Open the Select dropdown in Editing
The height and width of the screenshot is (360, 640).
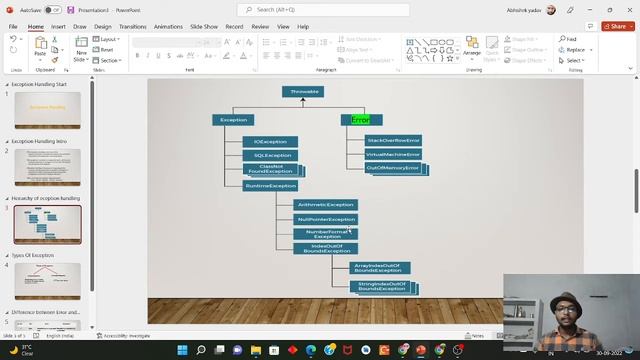pyautogui.click(x=572, y=60)
